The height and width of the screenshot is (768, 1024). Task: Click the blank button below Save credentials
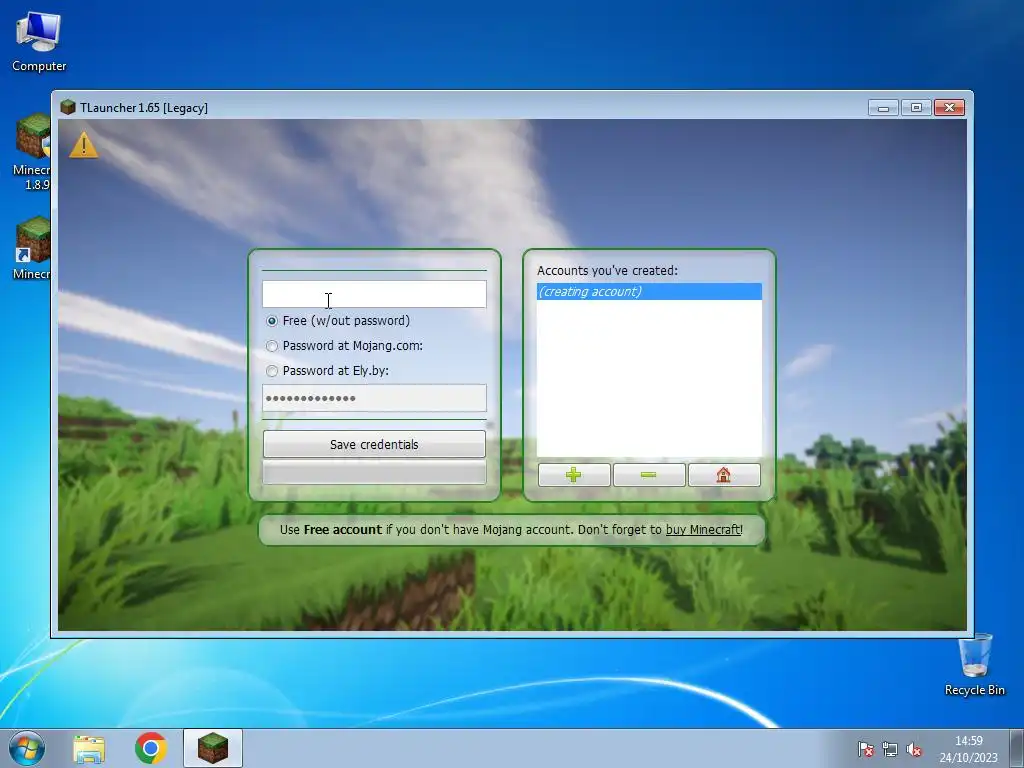click(374, 472)
